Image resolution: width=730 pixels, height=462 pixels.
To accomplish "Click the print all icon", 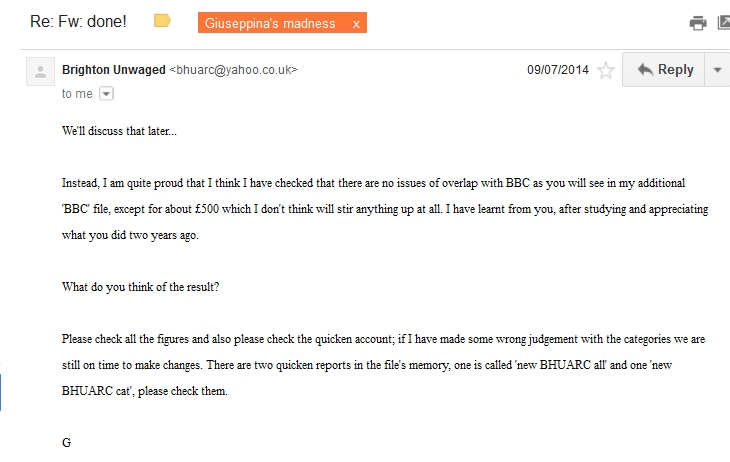I will [698, 23].
